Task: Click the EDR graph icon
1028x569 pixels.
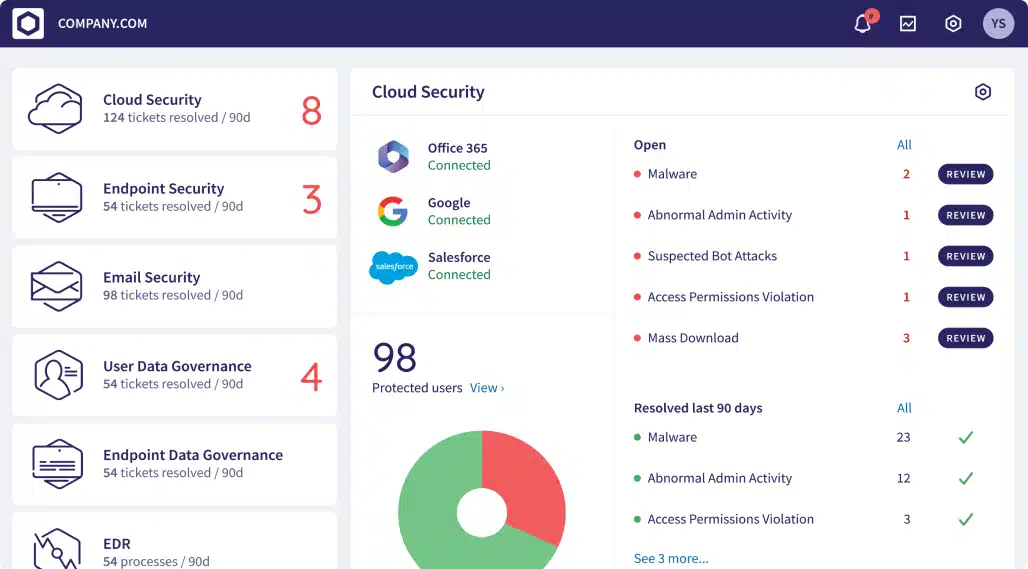Action: [x=57, y=549]
